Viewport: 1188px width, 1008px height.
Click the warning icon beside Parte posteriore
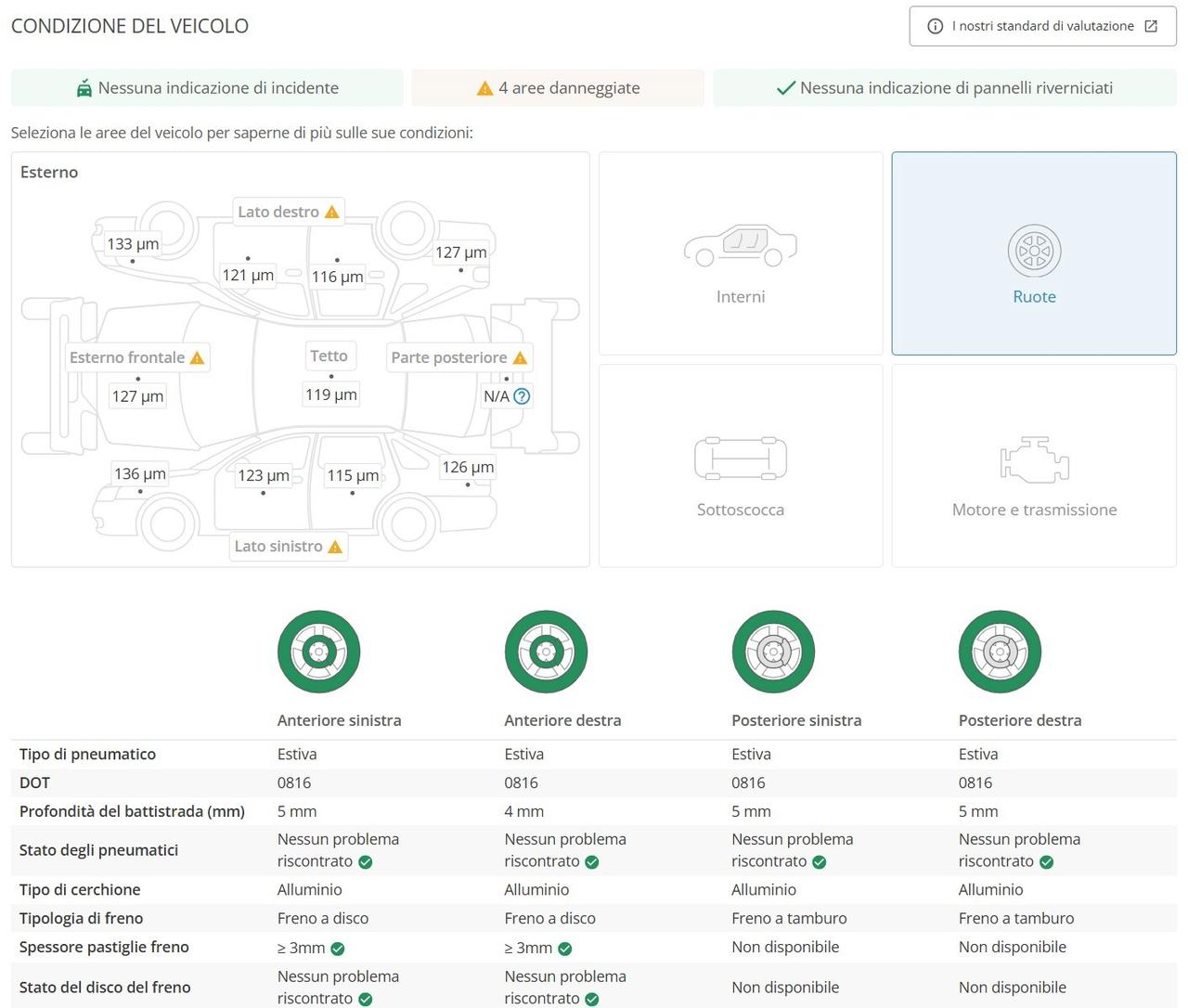(x=520, y=358)
